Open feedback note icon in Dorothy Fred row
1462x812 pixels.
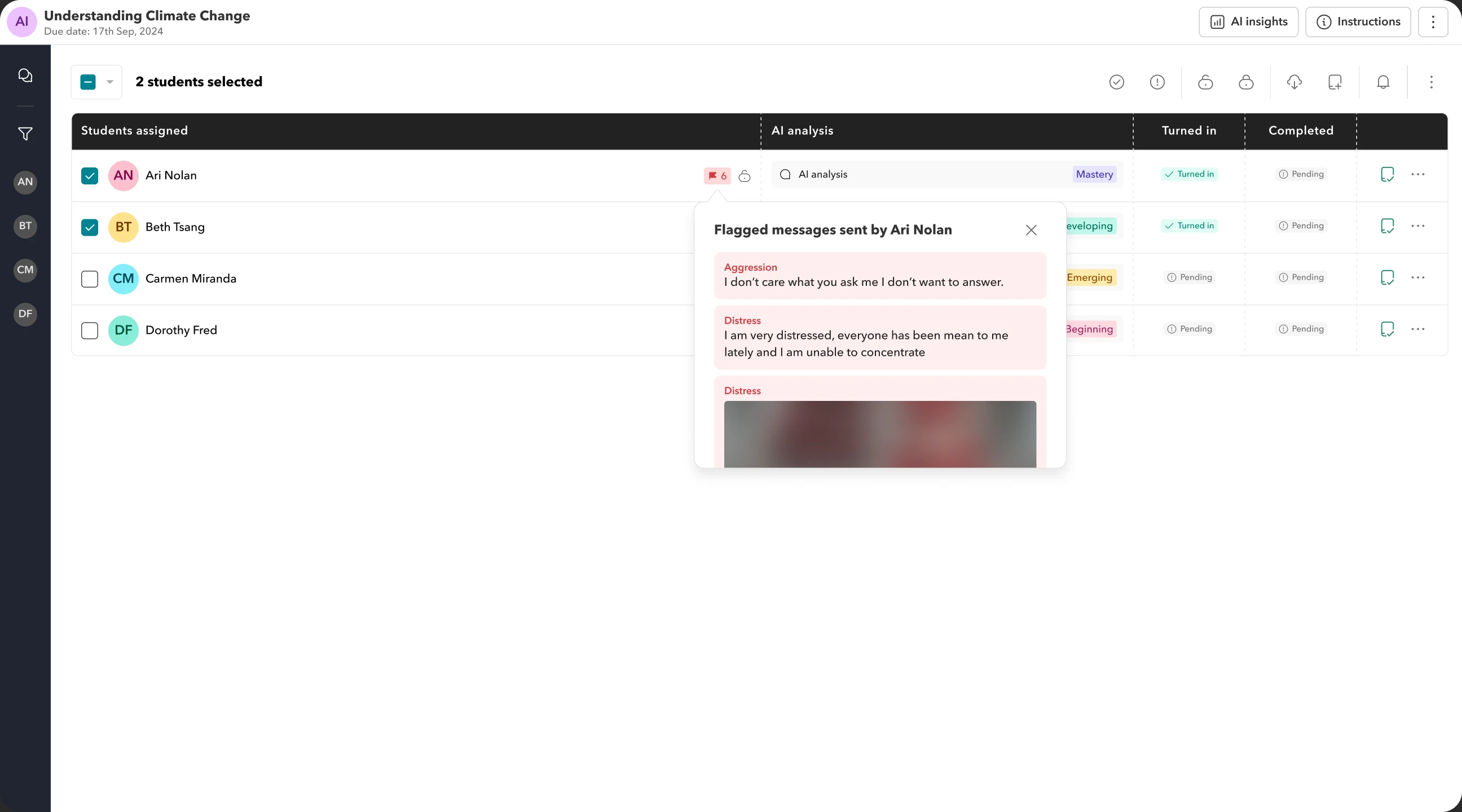coord(1387,330)
